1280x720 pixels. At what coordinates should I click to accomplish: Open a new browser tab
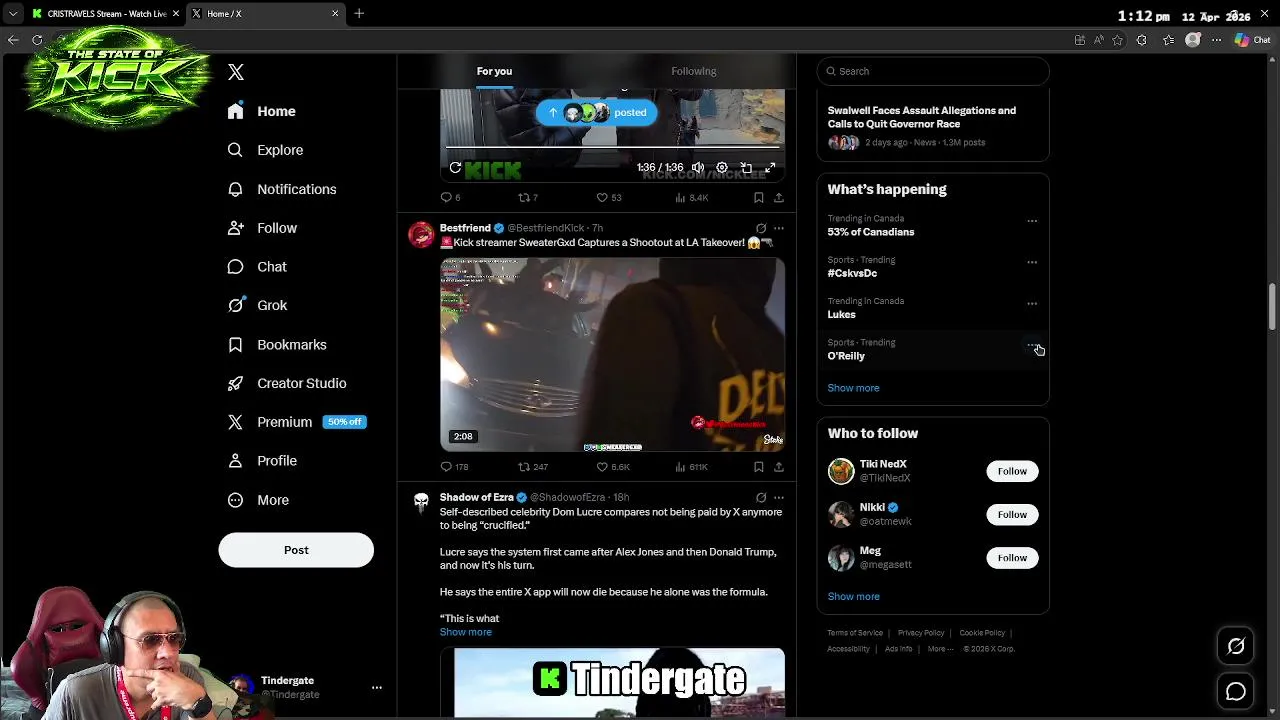(359, 14)
